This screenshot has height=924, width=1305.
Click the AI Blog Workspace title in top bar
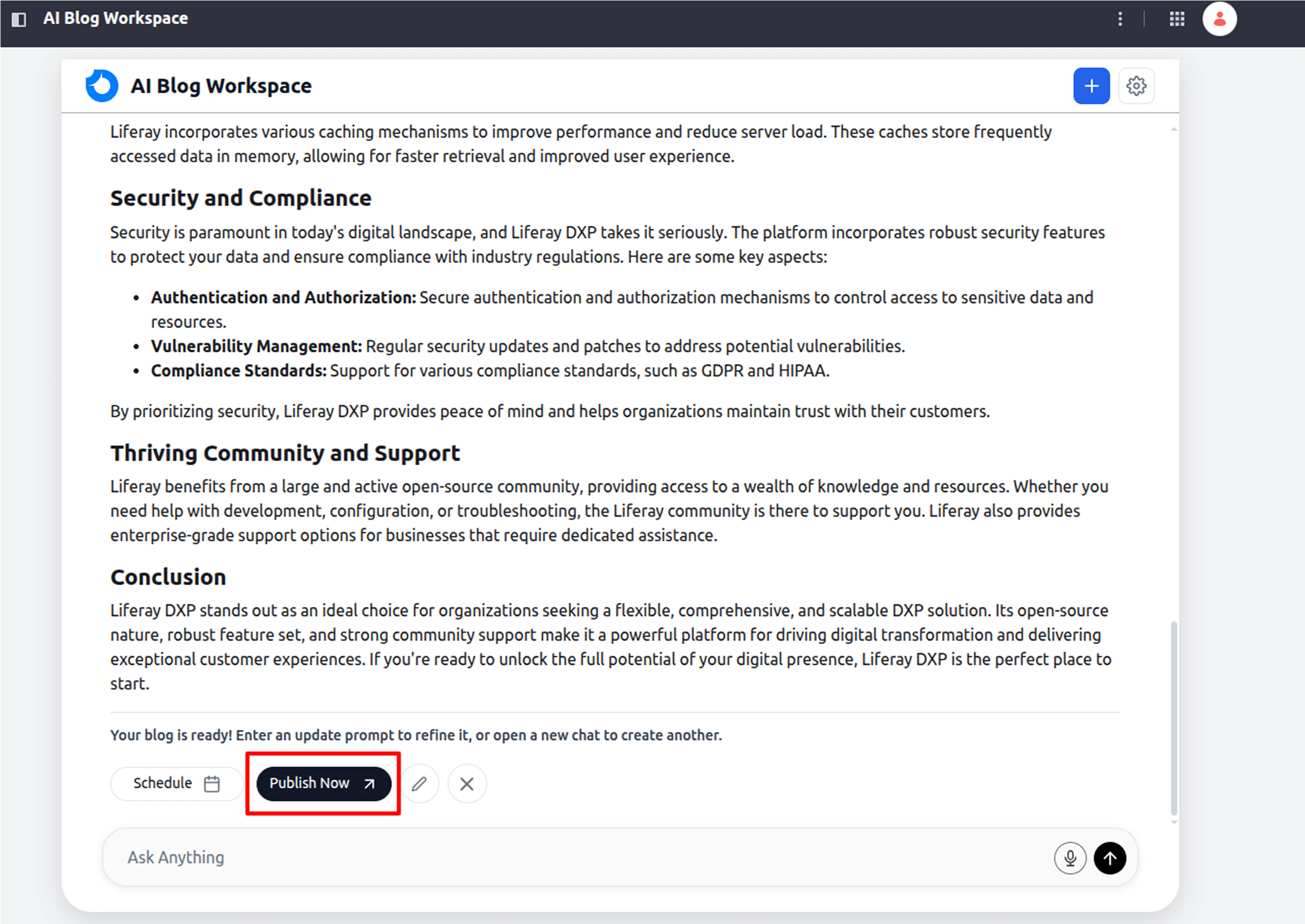coord(116,18)
